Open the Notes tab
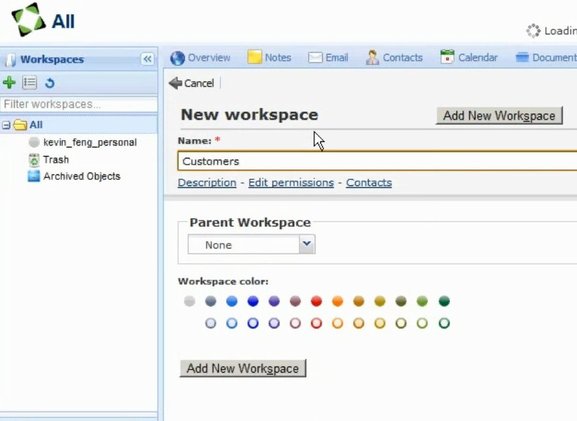The image size is (577, 421). coord(269,57)
